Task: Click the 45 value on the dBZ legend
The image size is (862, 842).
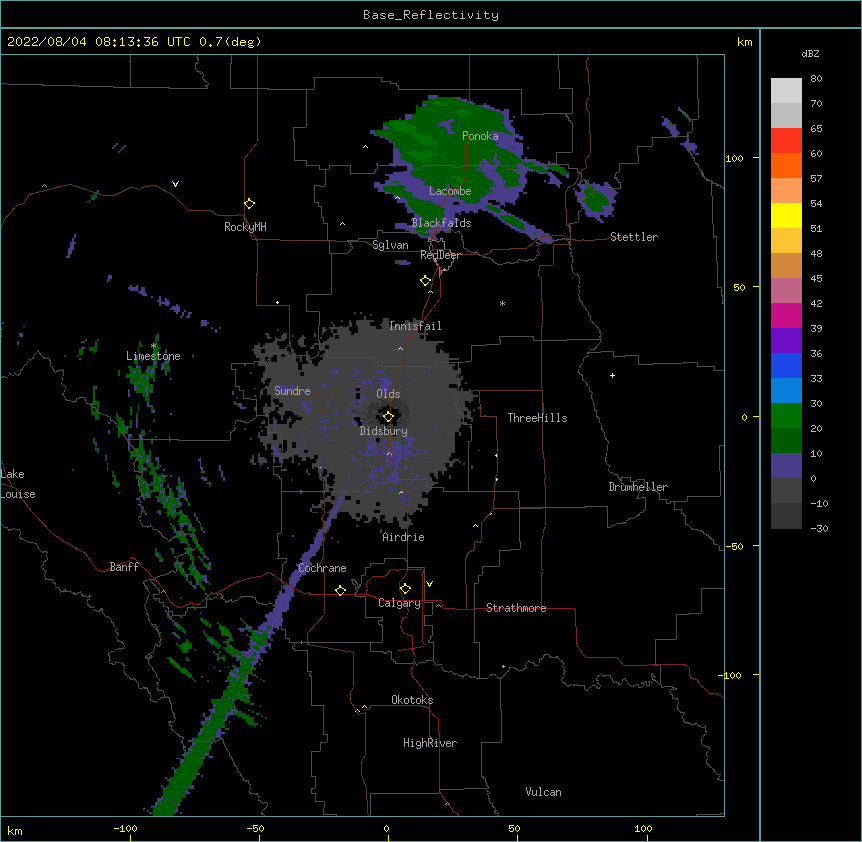Action: click(x=816, y=278)
